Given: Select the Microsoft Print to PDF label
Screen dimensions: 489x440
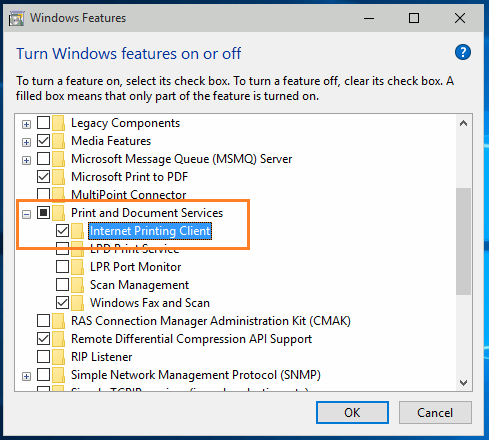Looking at the screenshot, I should pyautogui.click(x=130, y=177).
